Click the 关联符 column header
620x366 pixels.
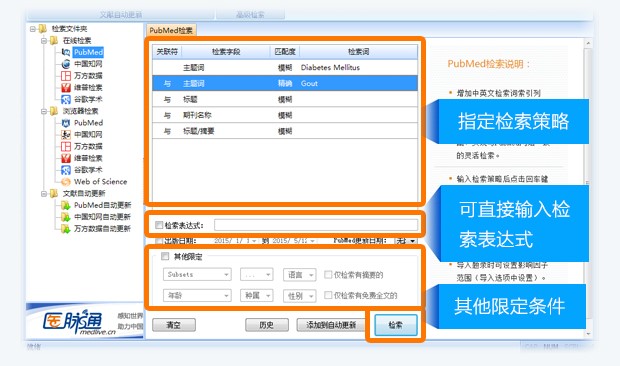click(x=167, y=52)
